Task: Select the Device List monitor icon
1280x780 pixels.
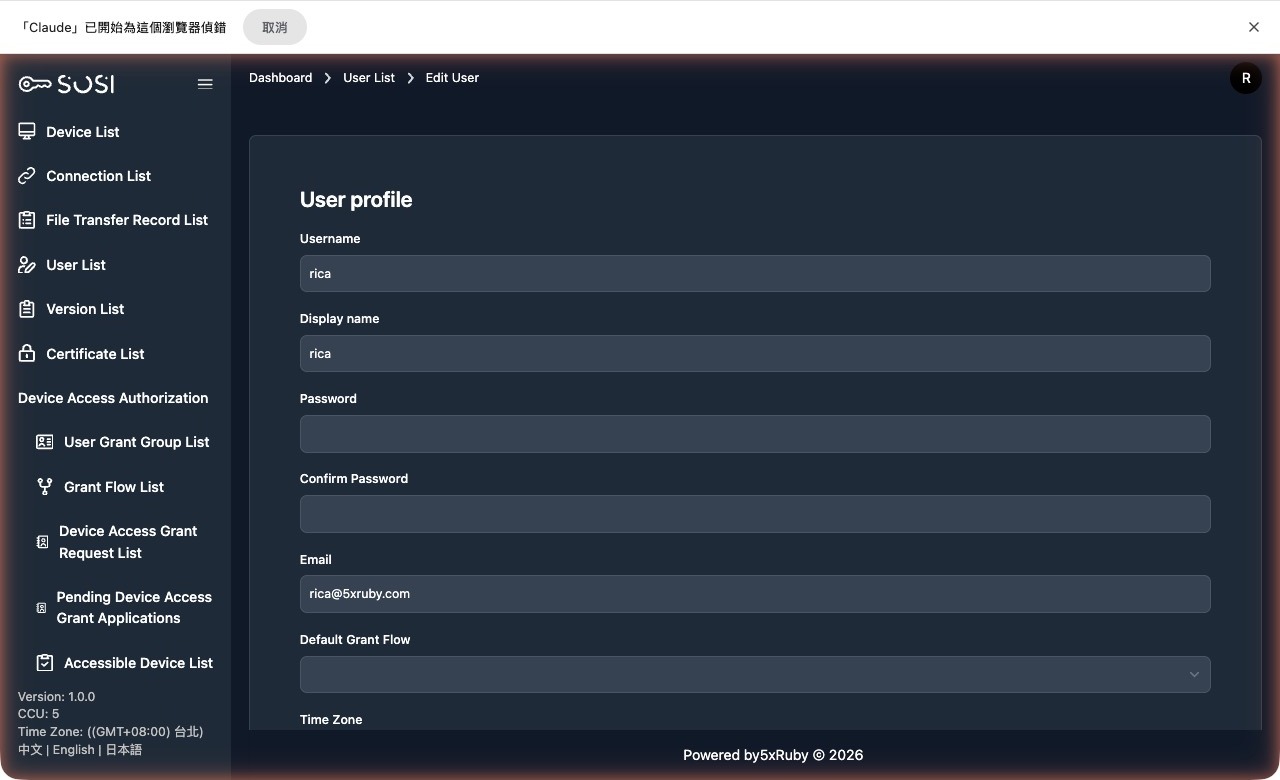Action: [x=26, y=131]
